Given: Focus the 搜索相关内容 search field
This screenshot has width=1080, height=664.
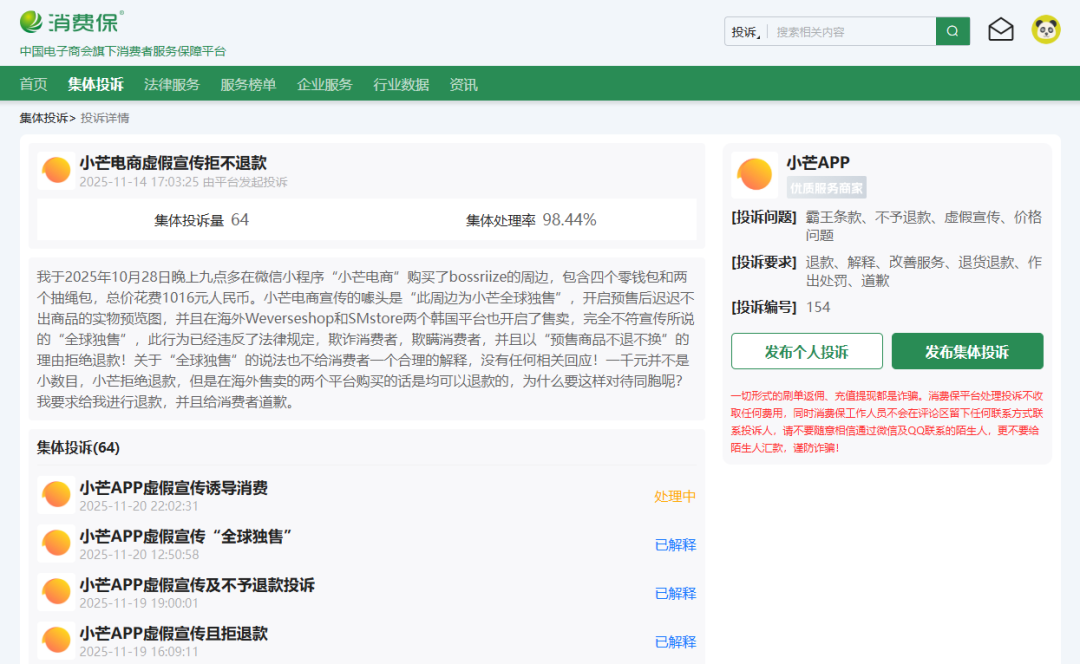Looking at the screenshot, I should pos(850,32).
